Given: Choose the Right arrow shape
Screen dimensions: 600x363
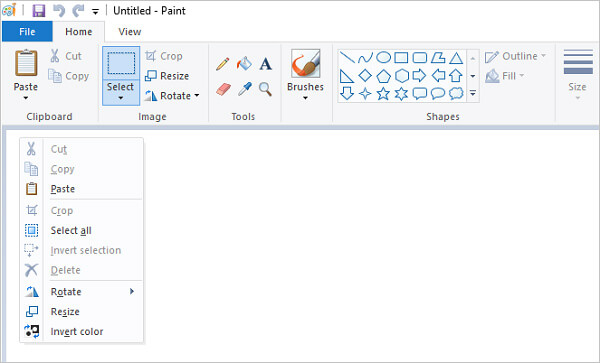Looking at the screenshot, I should (420, 76).
